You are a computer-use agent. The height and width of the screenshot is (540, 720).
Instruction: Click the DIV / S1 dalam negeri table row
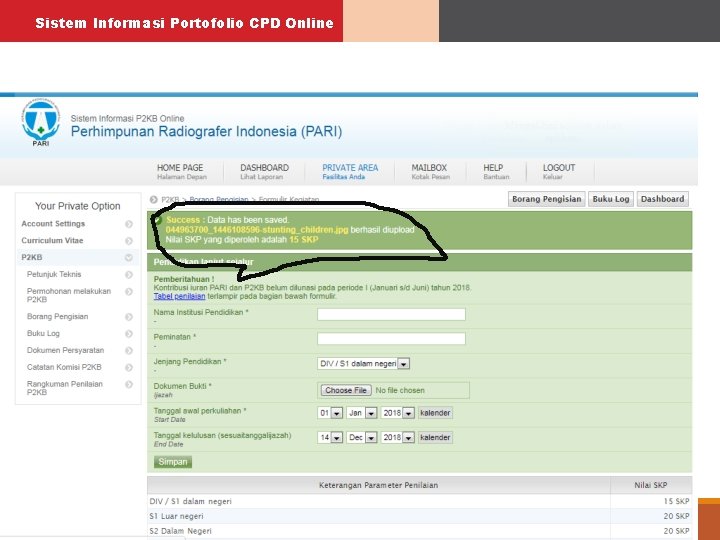coord(419,501)
